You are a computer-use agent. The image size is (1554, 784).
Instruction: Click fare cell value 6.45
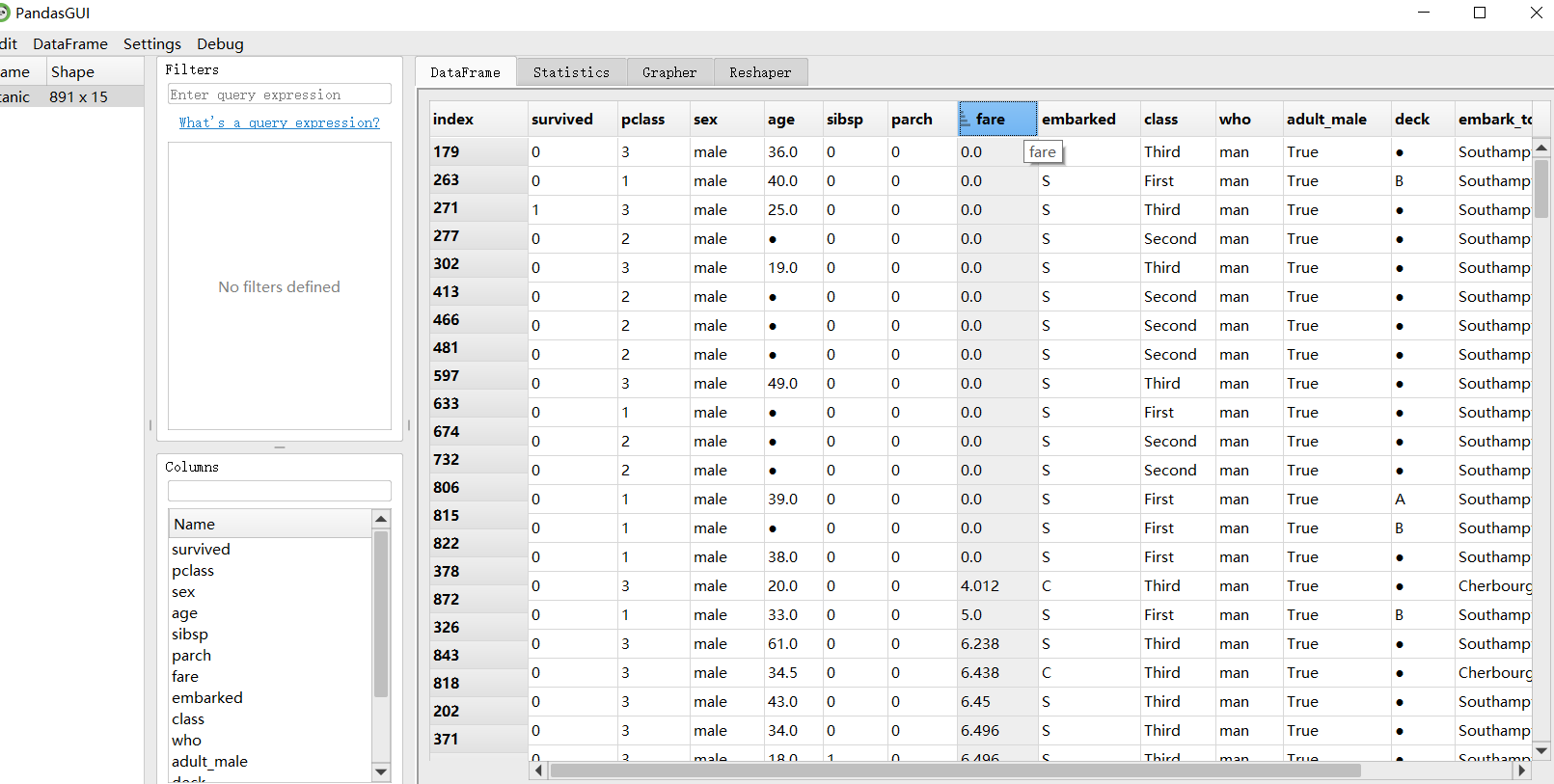coord(997,701)
